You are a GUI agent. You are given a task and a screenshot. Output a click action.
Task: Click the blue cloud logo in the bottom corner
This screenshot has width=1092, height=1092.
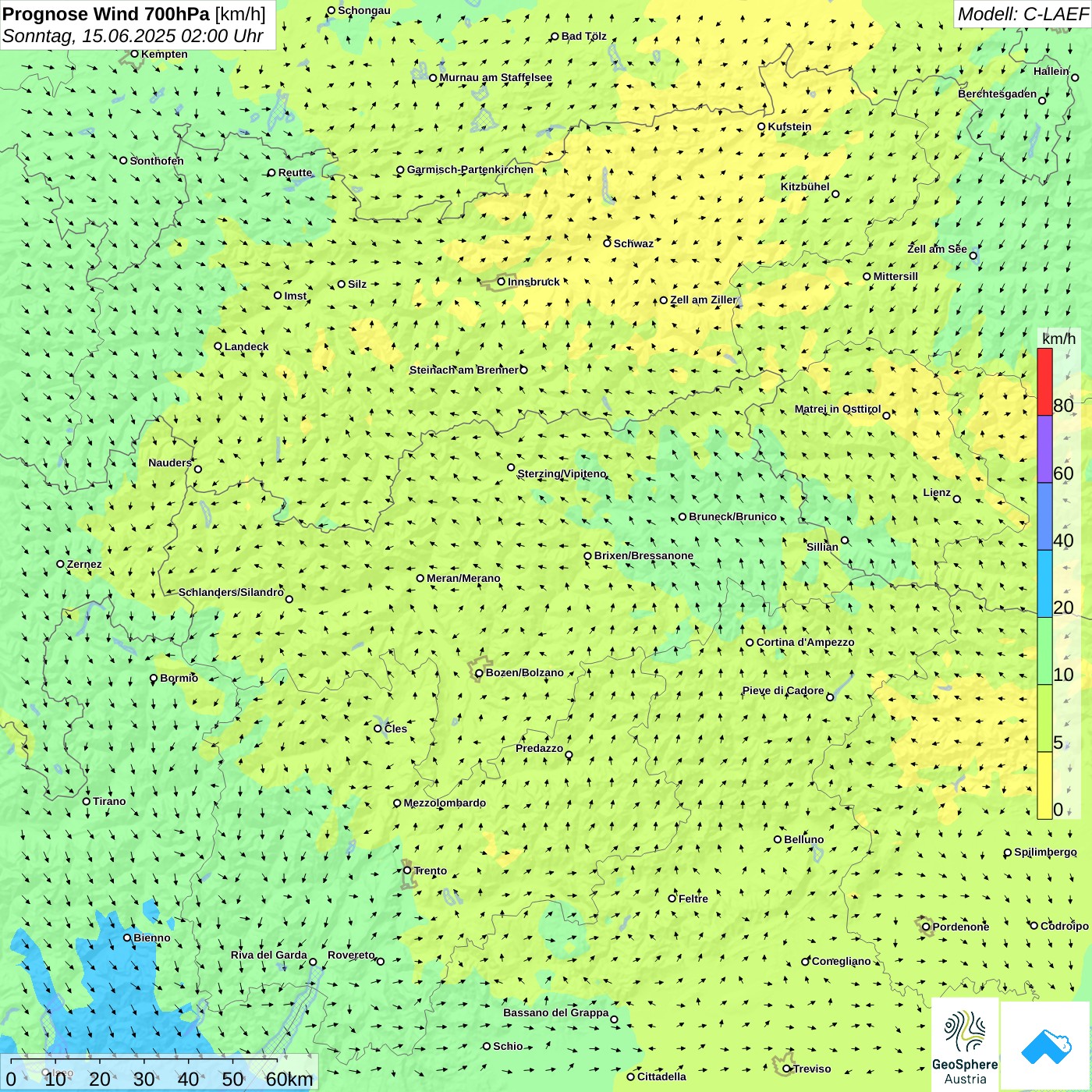[x=1045, y=1045]
